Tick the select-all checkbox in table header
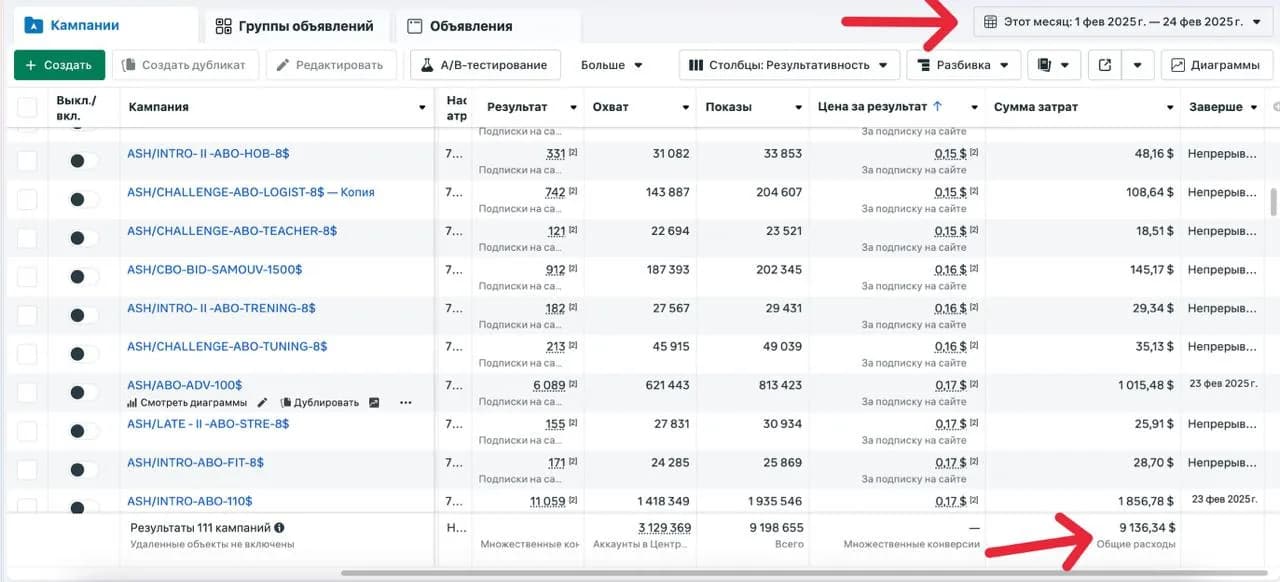This screenshot has width=1280, height=582. click(x=27, y=107)
